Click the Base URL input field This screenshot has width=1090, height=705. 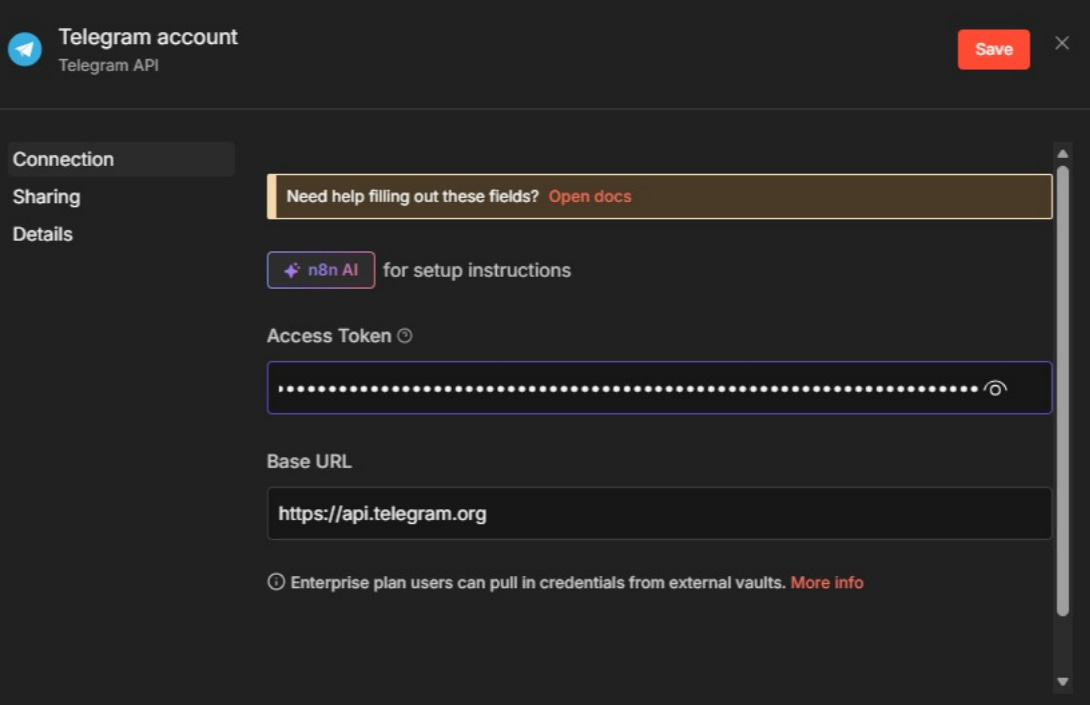659,514
